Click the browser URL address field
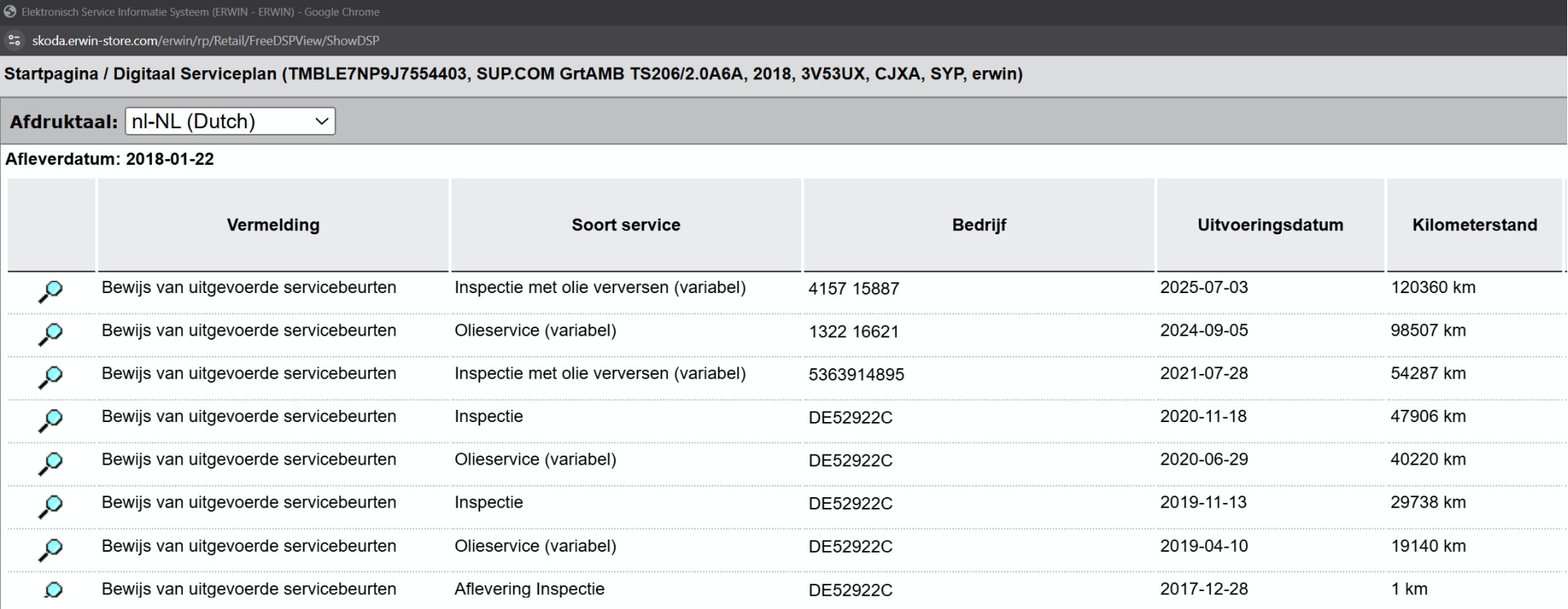Viewport: 1568px width, 609px height. point(206,41)
